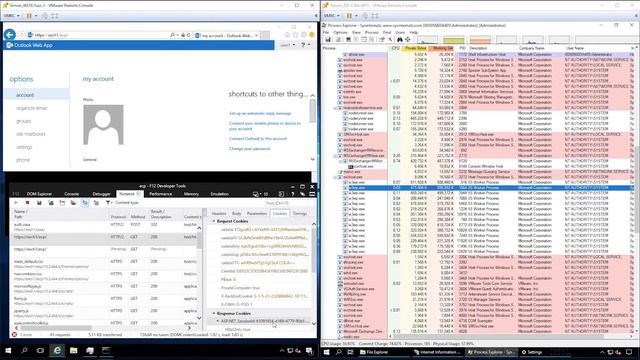This screenshot has width=640, height=360.
Task: Select organize email in options sidebar
Action: [32, 108]
